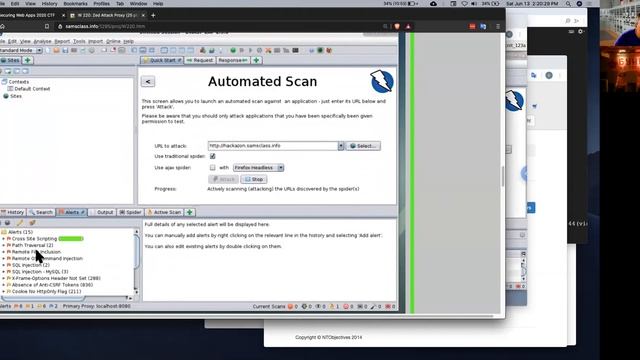Open macOS Spotlight search icon
The image size is (640, 360).
pos(568,3)
